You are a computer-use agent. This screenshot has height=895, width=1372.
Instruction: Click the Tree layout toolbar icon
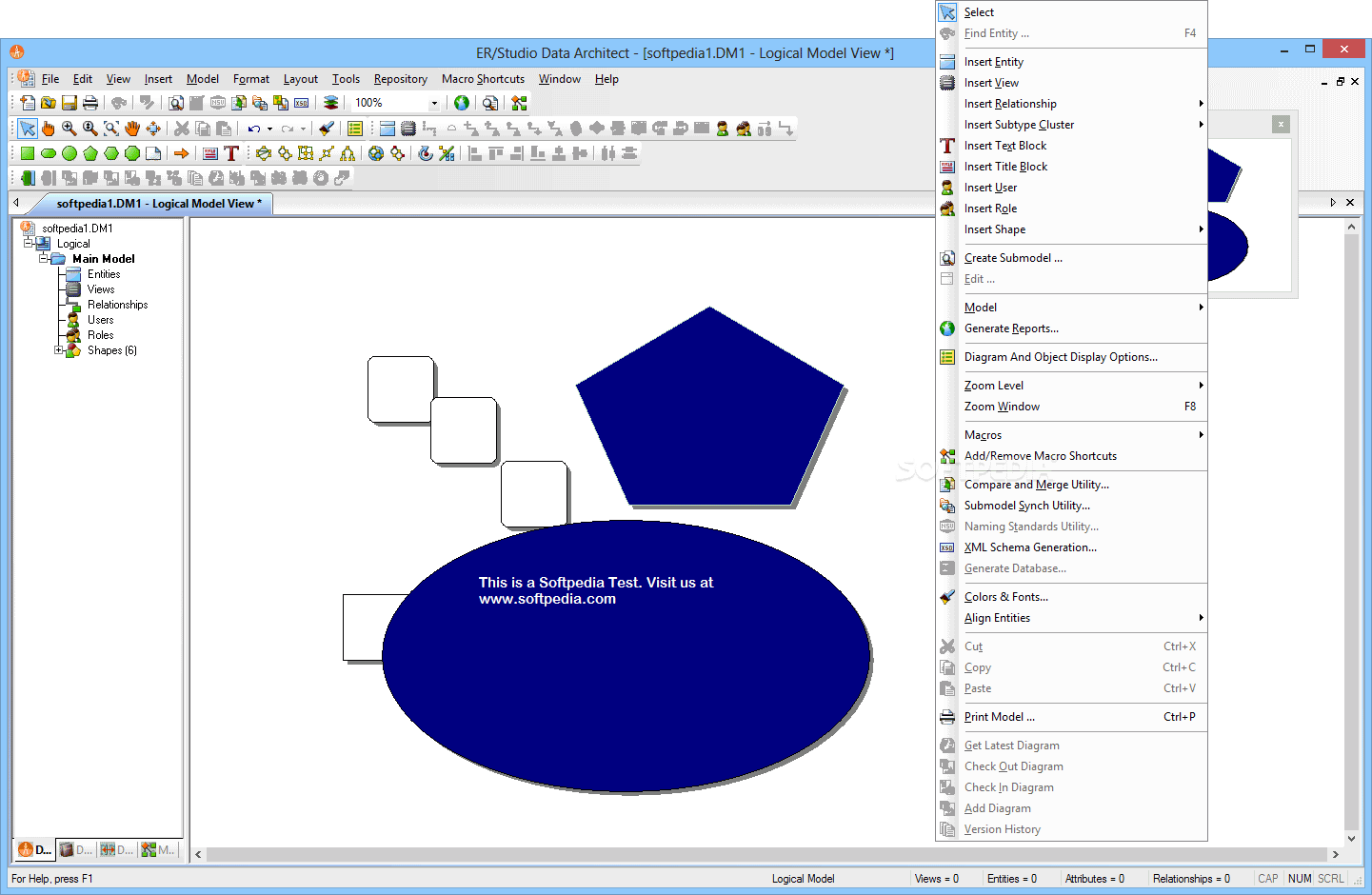coord(348,152)
